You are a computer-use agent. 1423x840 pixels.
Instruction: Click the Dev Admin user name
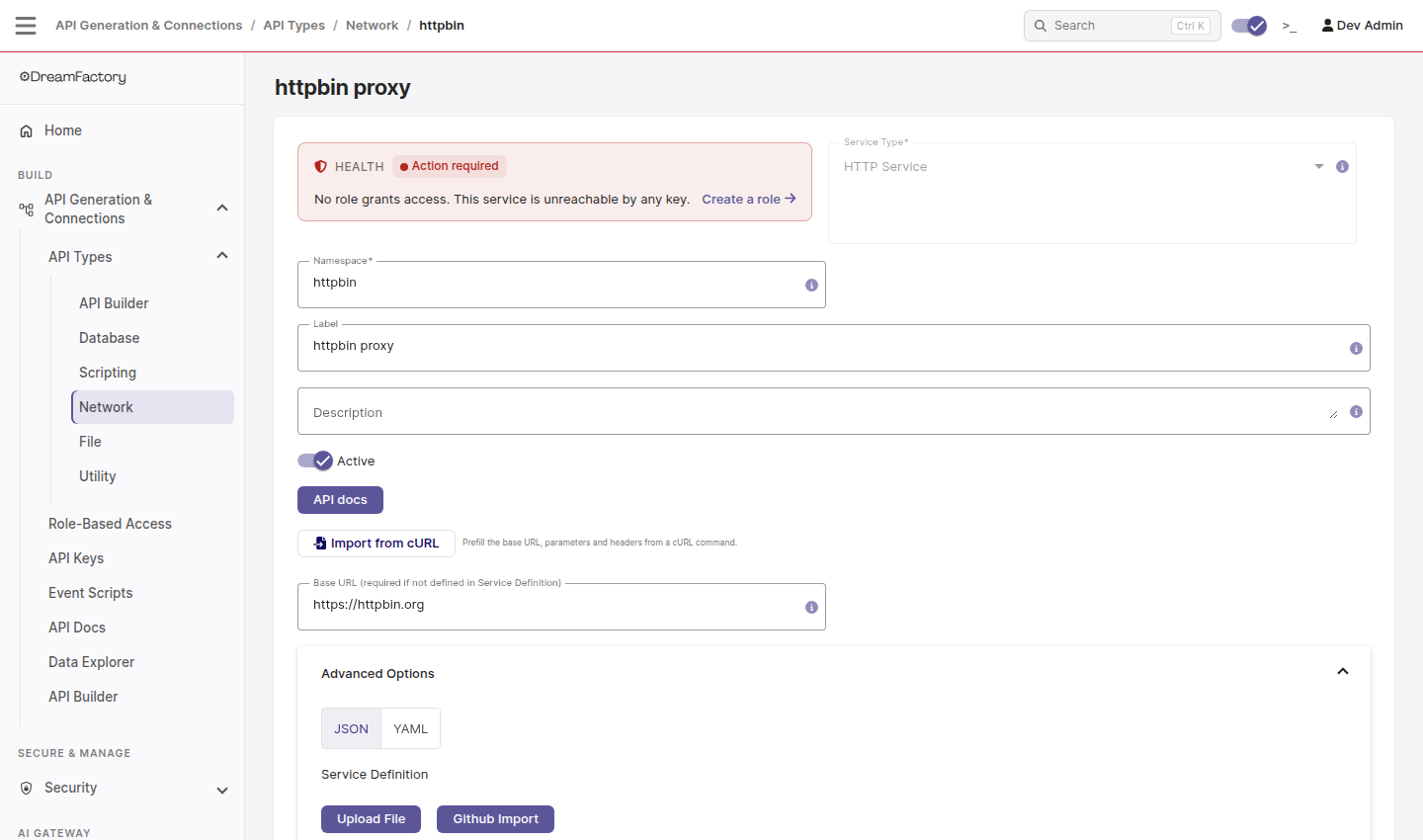pyautogui.click(x=1370, y=26)
